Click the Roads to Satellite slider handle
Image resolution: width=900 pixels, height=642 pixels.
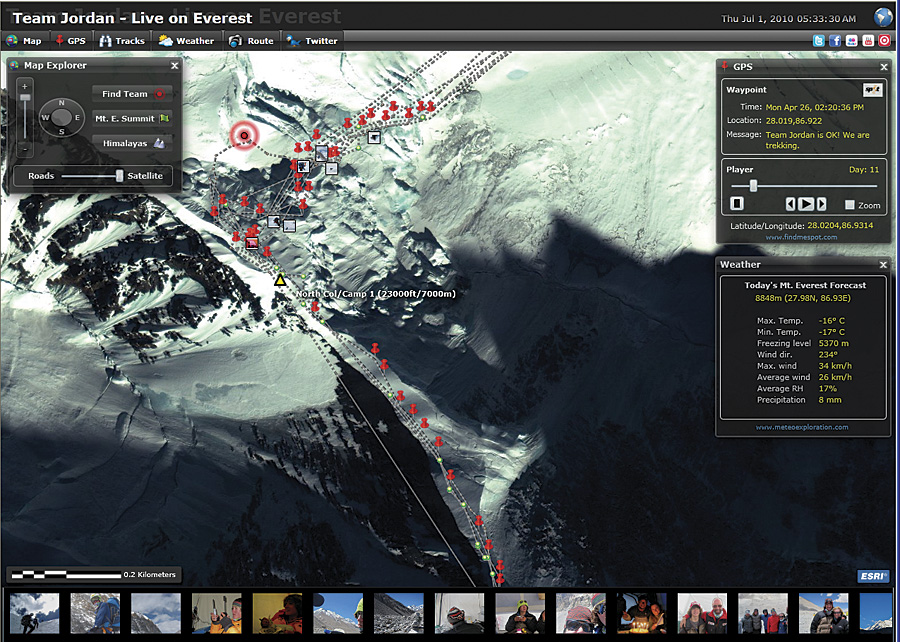119,176
